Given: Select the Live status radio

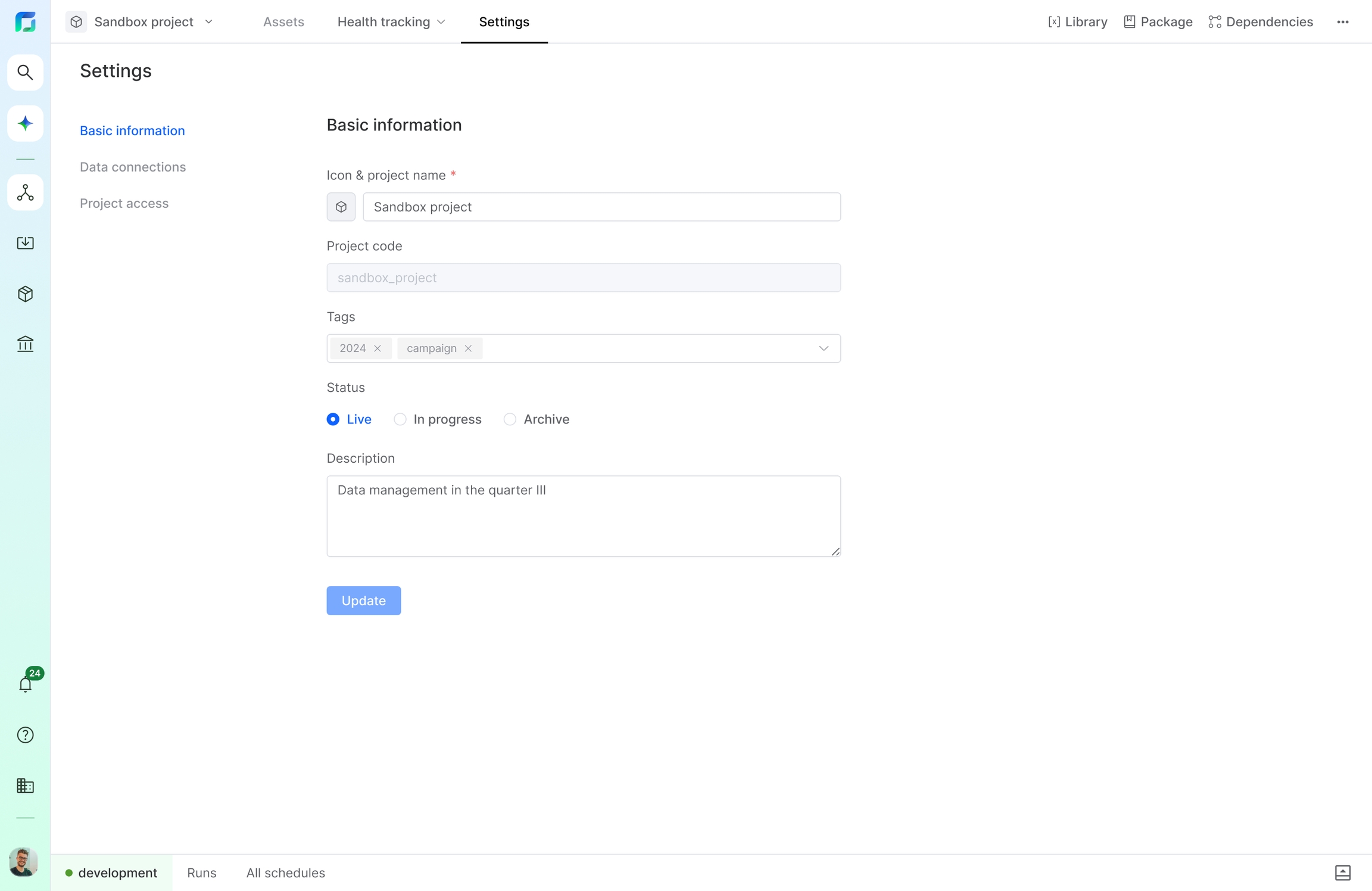Looking at the screenshot, I should tap(333, 419).
